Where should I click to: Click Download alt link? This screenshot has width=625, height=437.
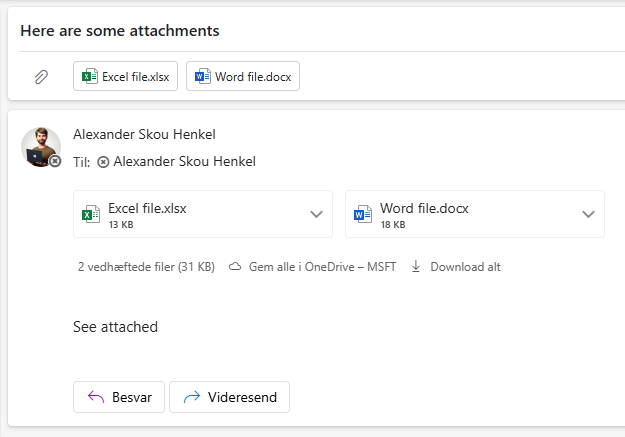pyautogui.click(x=456, y=267)
